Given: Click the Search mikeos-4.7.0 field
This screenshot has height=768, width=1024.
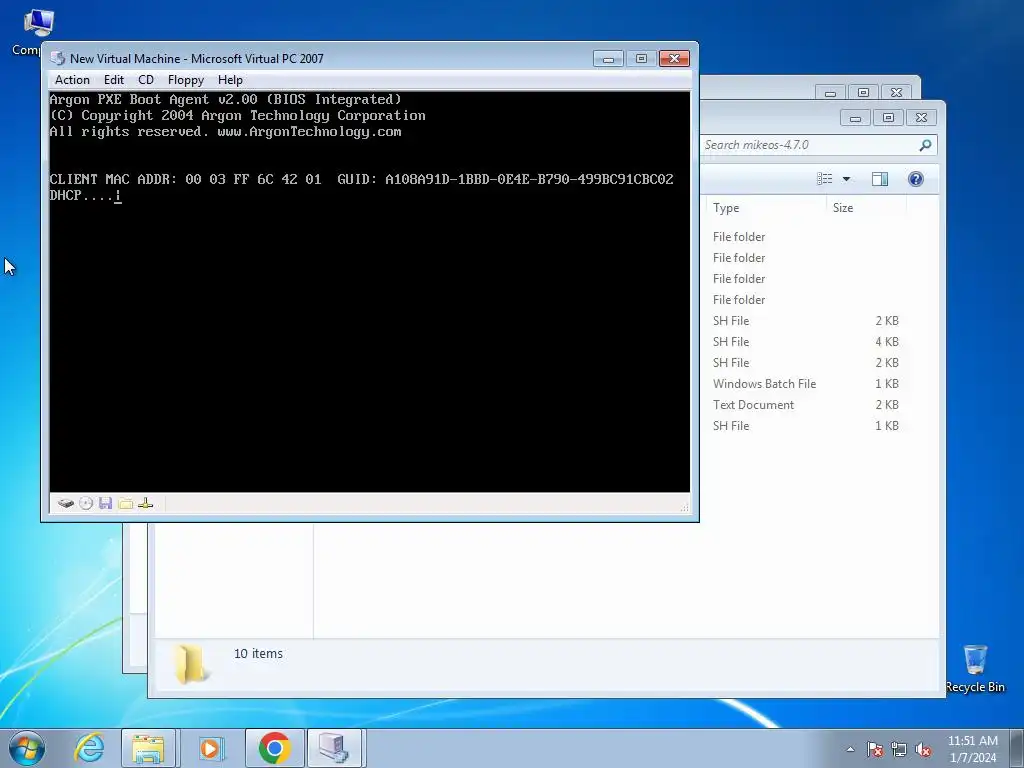Looking at the screenshot, I should click(810, 145).
